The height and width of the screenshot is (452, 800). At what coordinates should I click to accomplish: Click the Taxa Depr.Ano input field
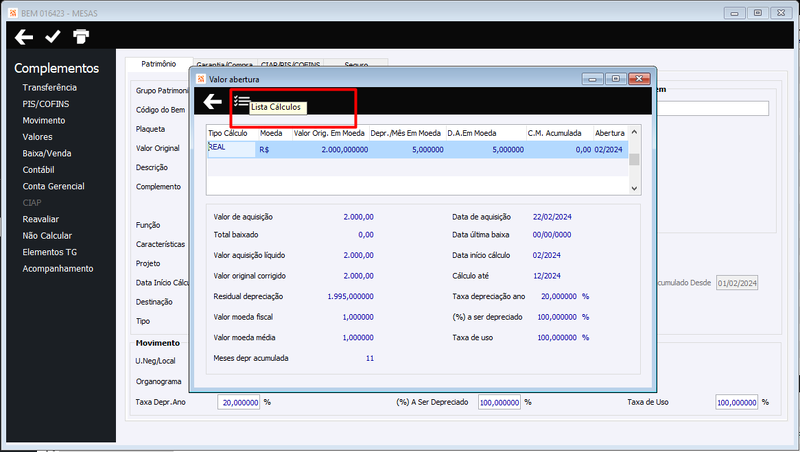point(239,402)
